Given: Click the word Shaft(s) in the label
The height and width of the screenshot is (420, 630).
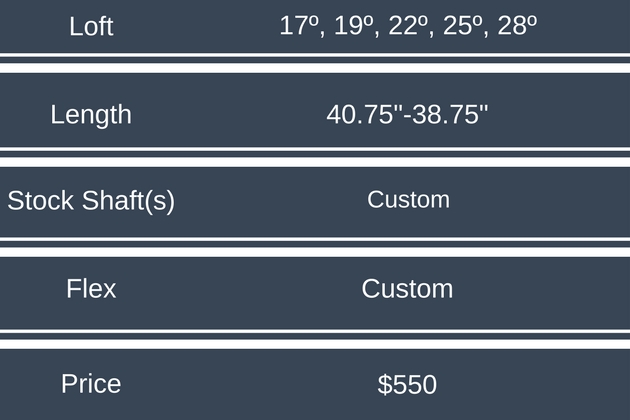Looking at the screenshot, I should point(128,201).
